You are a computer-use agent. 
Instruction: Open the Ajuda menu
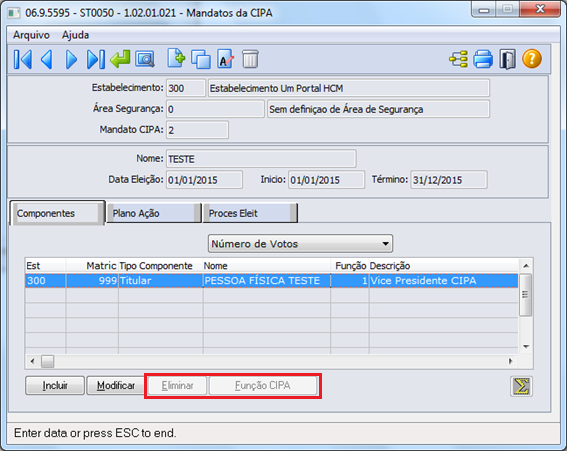pos(75,35)
